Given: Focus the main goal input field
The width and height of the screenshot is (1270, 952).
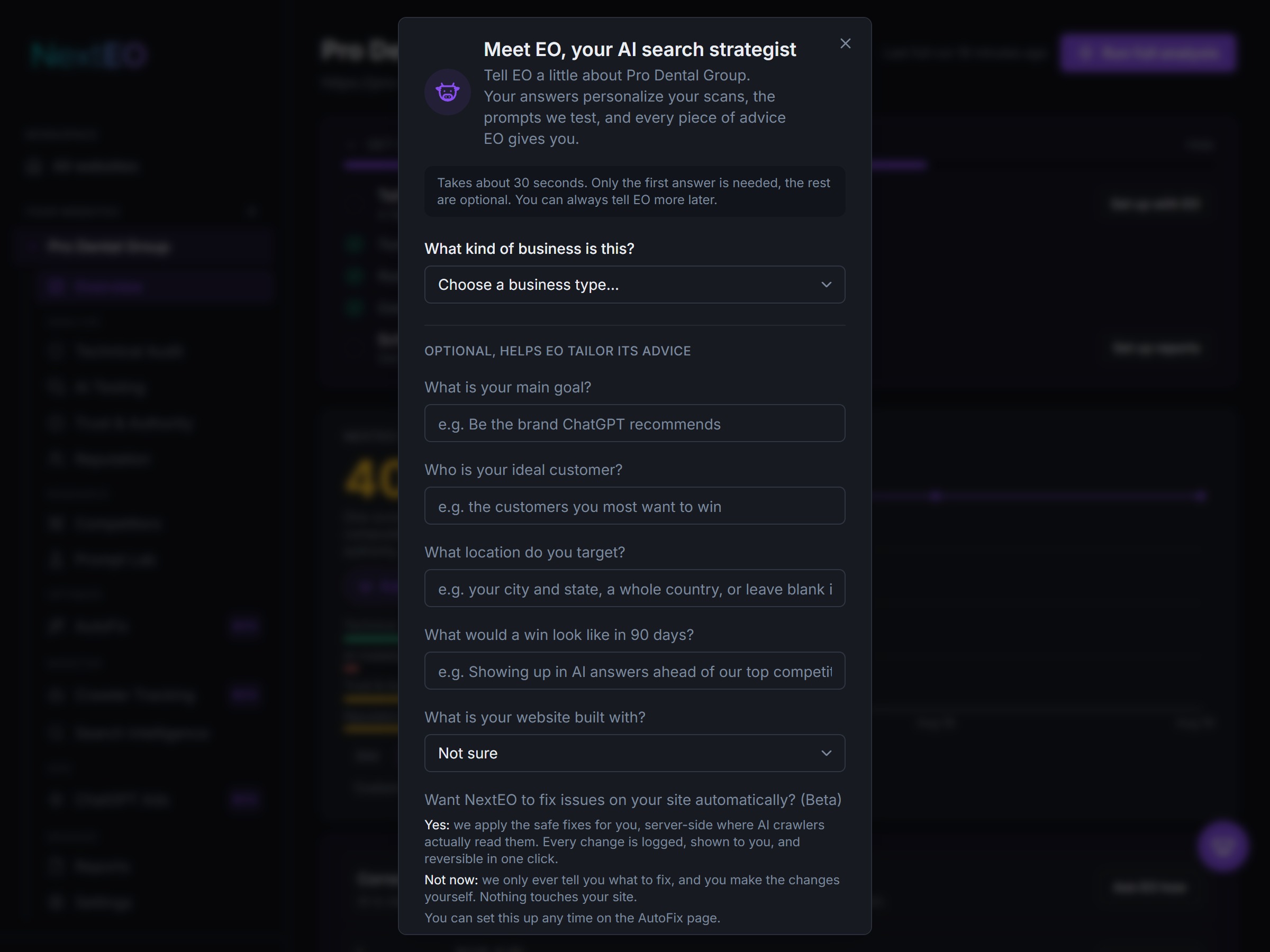Looking at the screenshot, I should 634,424.
